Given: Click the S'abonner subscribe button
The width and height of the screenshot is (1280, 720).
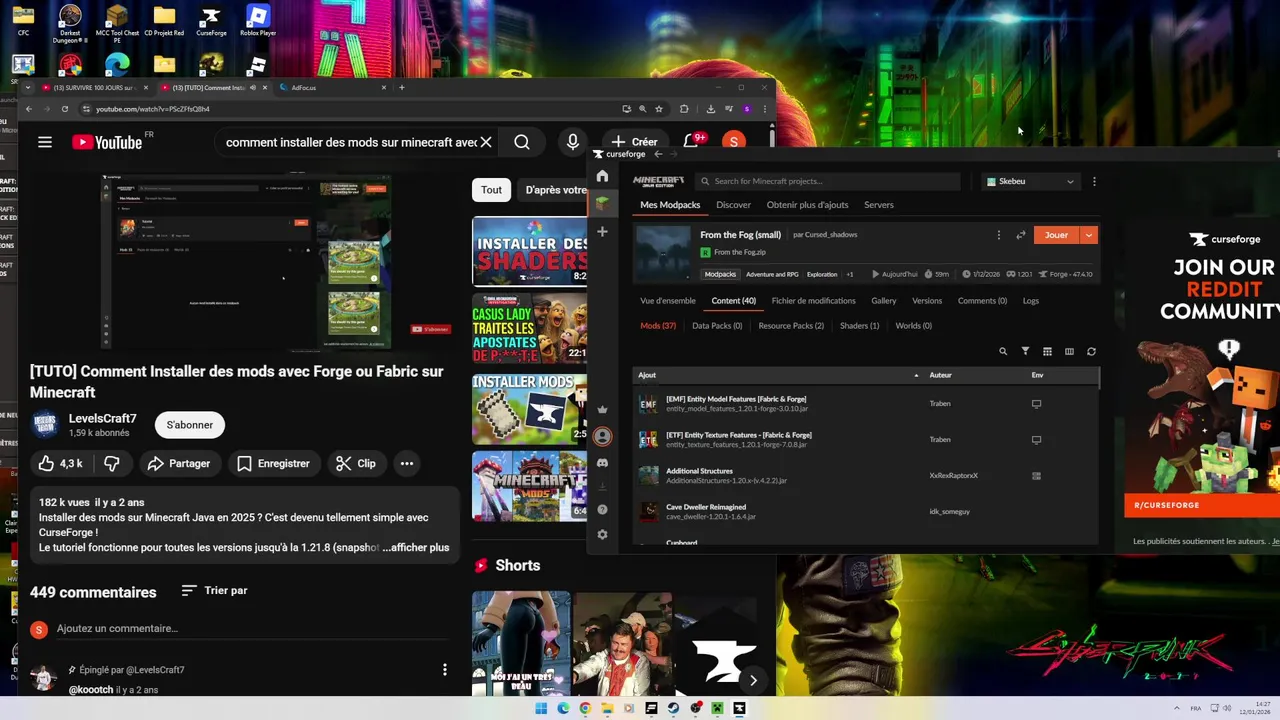Looking at the screenshot, I should (190, 425).
